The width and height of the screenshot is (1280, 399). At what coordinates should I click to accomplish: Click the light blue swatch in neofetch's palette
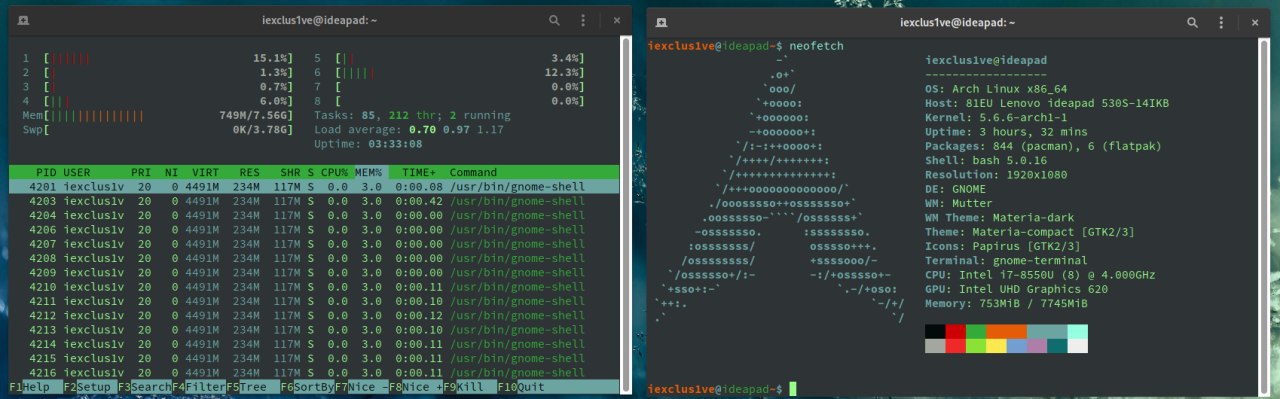(1016, 346)
